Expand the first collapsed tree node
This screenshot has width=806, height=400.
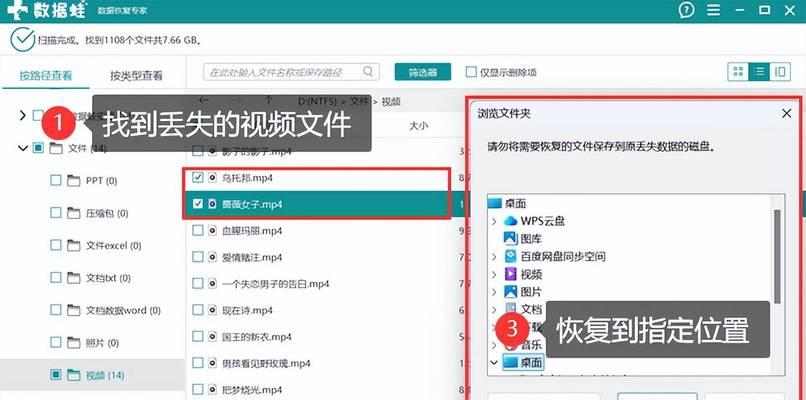click(22, 115)
